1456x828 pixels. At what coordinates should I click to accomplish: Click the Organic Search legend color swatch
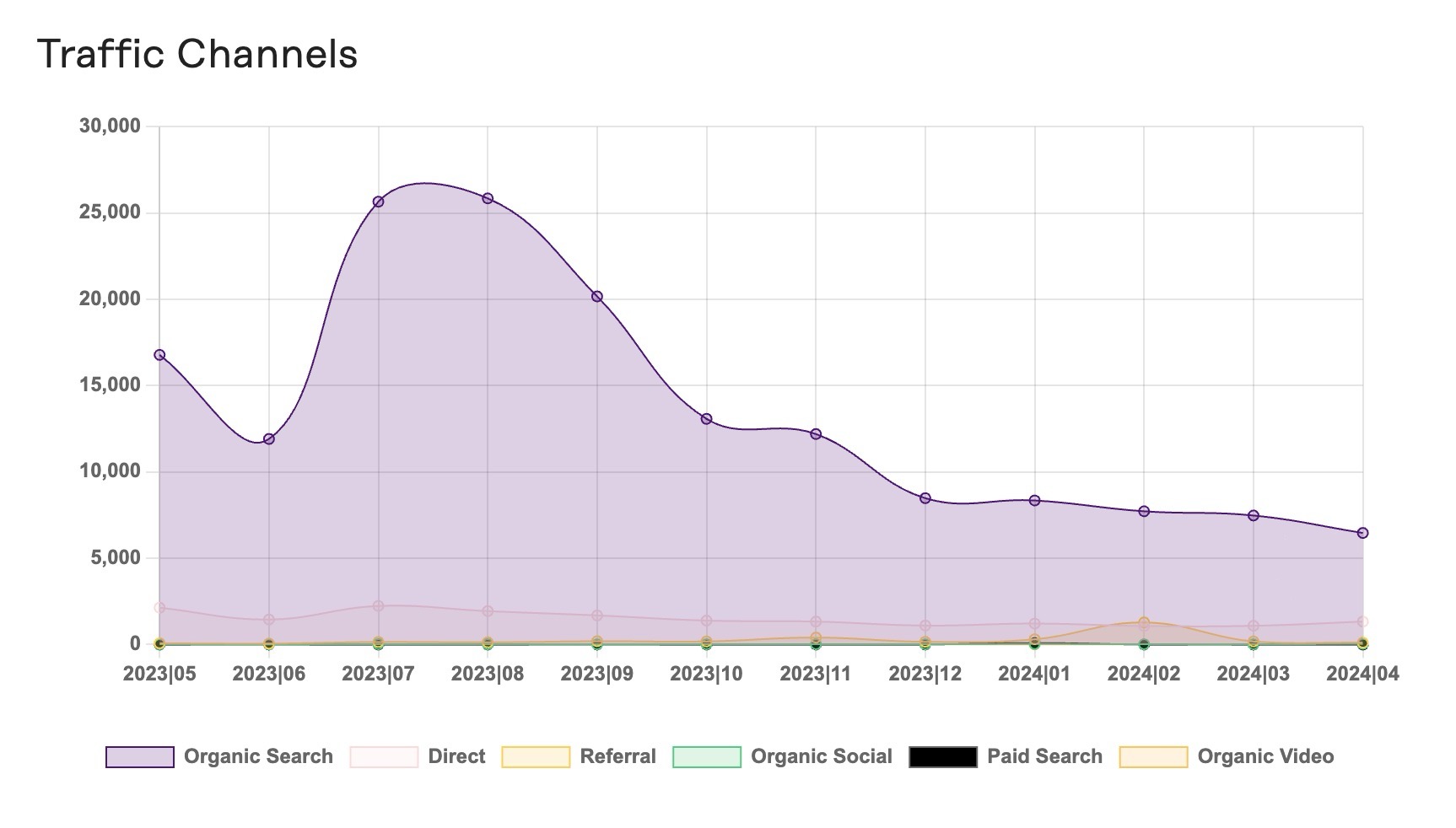click(x=140, y=756)
